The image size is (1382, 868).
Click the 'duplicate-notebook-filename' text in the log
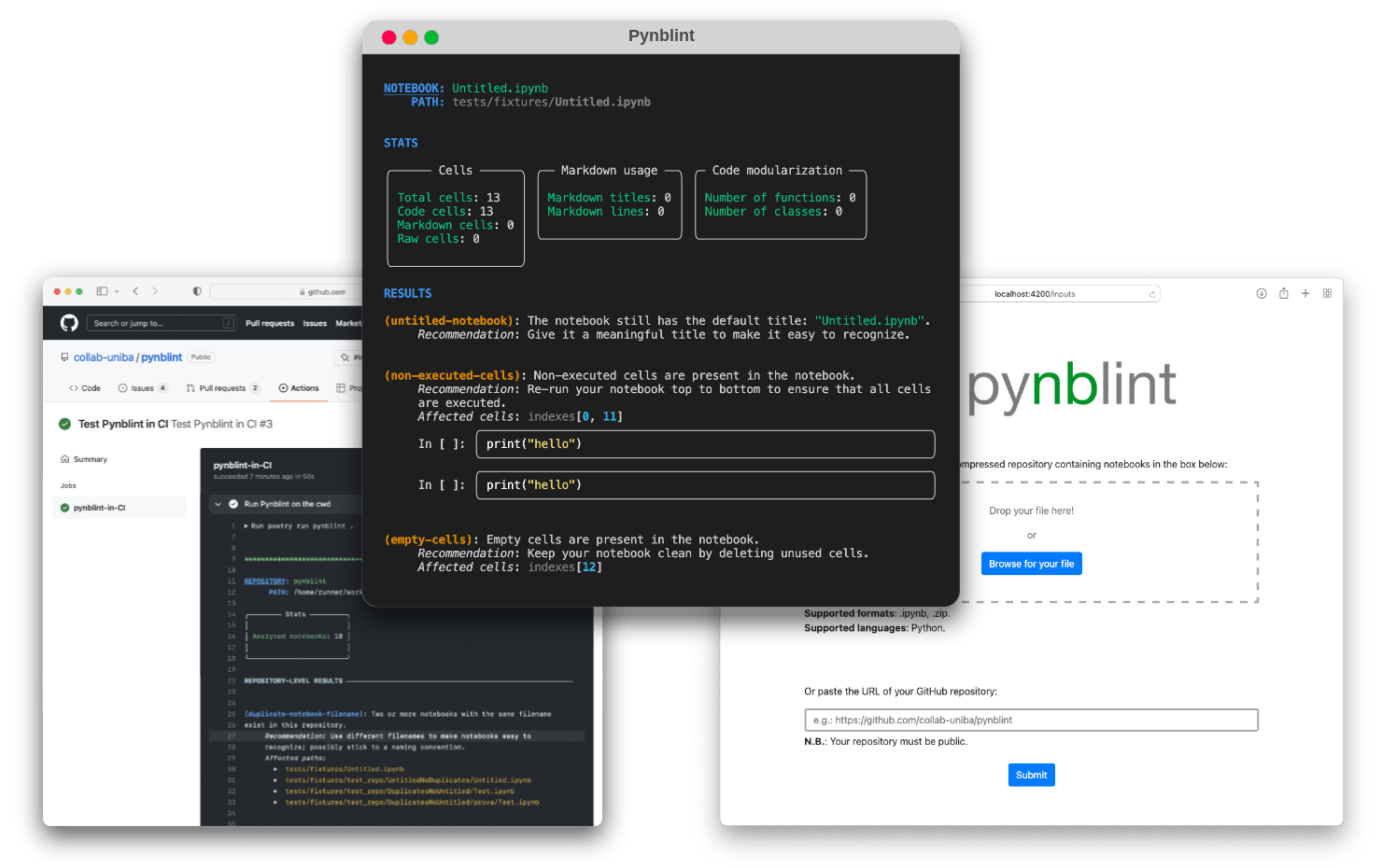305,714
